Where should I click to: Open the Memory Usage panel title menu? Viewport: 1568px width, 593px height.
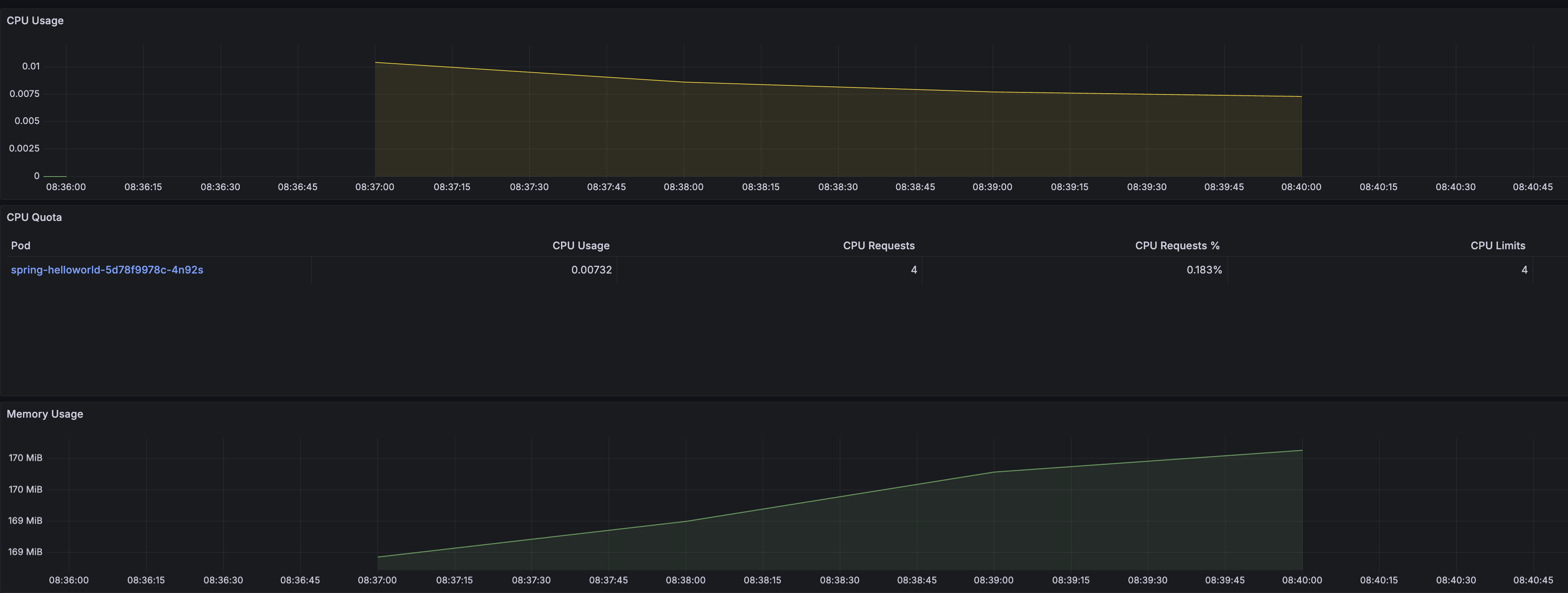(x=44, y=414)
